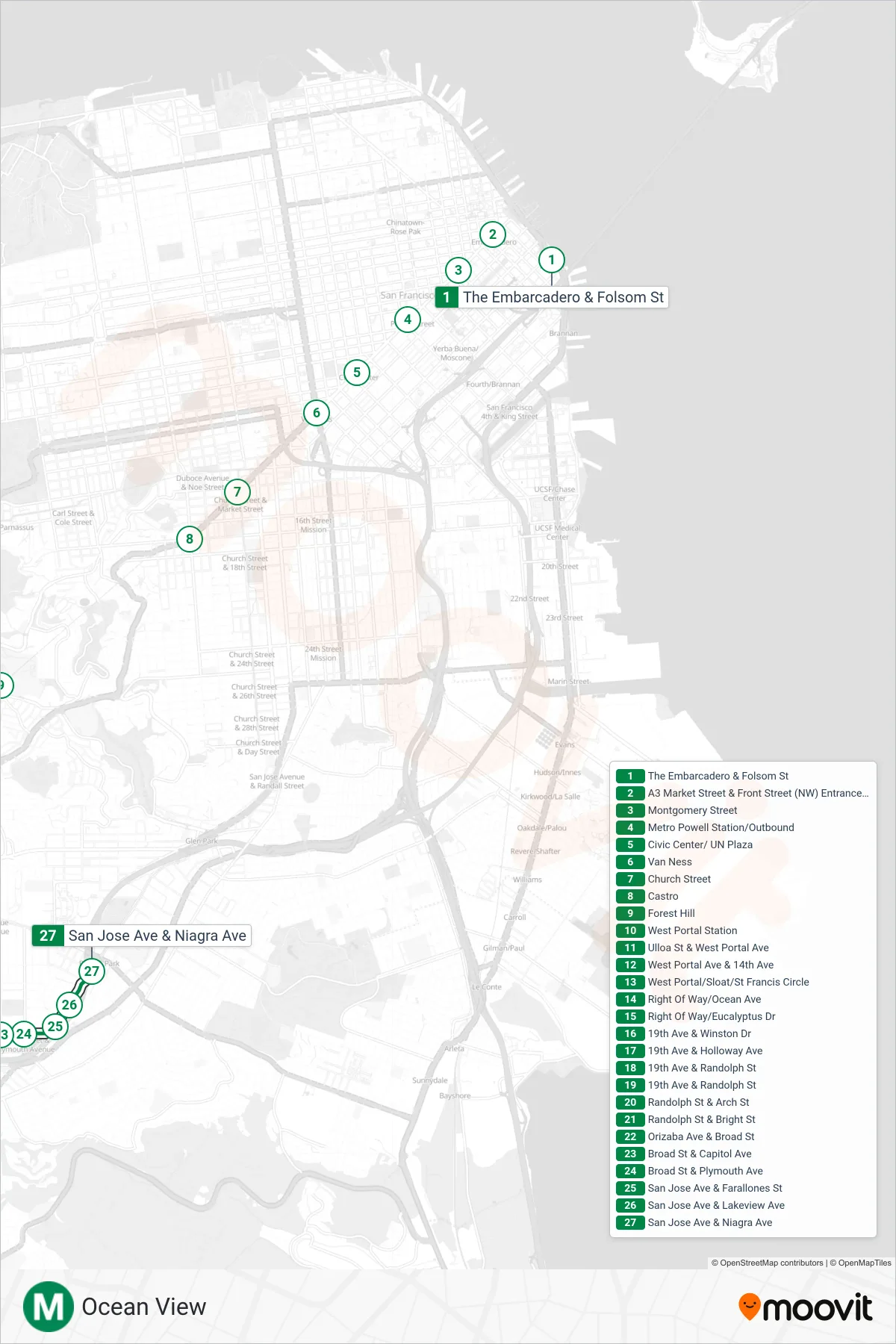The image size is (896, 1344).
Task: Select stop marker 4 on Market Street
Action: tap(408, 320)
